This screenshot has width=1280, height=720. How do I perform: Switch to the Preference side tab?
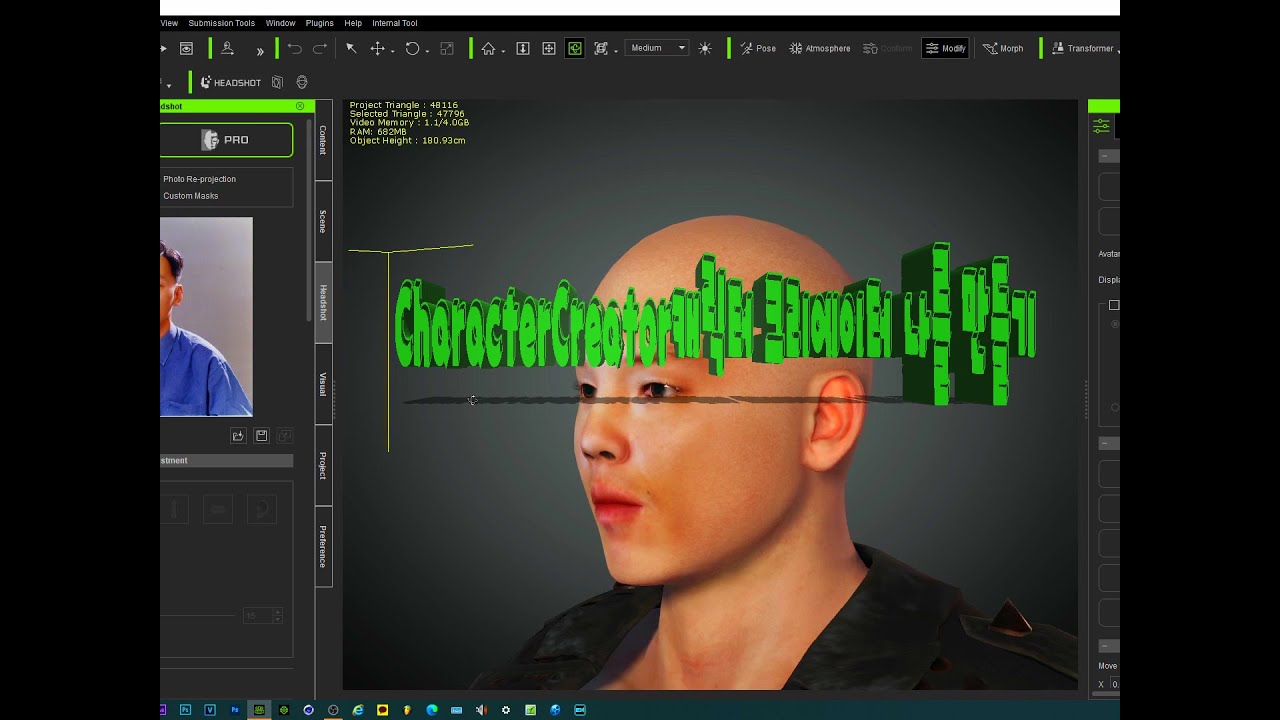coord(323,547)
